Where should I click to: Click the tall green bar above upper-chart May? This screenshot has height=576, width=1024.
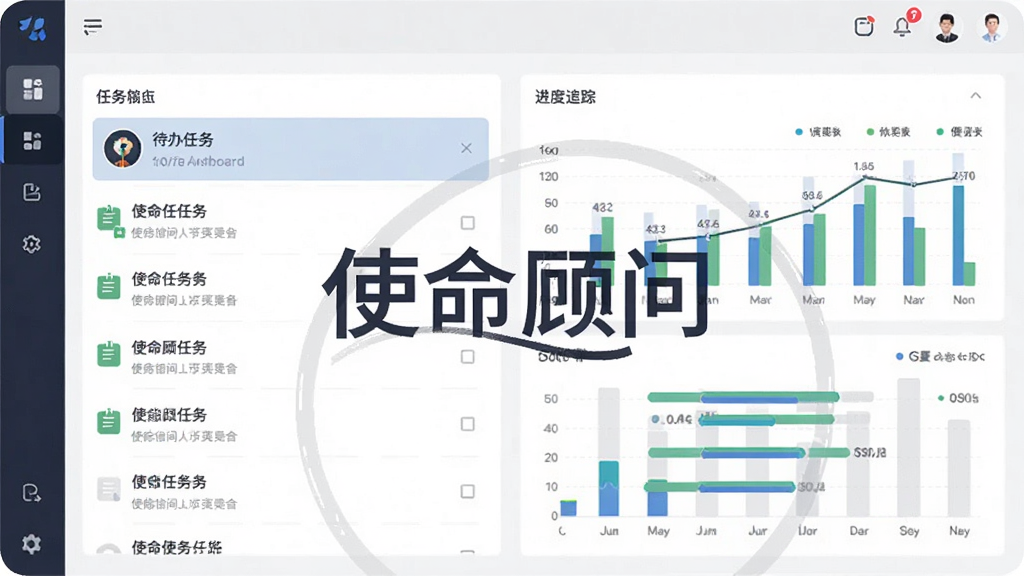click(870, 235)
